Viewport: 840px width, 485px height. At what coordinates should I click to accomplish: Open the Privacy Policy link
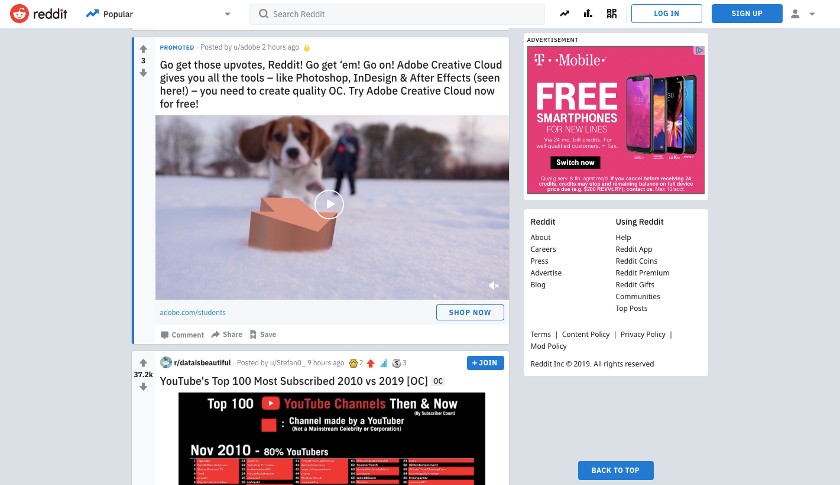(x=643, y=334)
